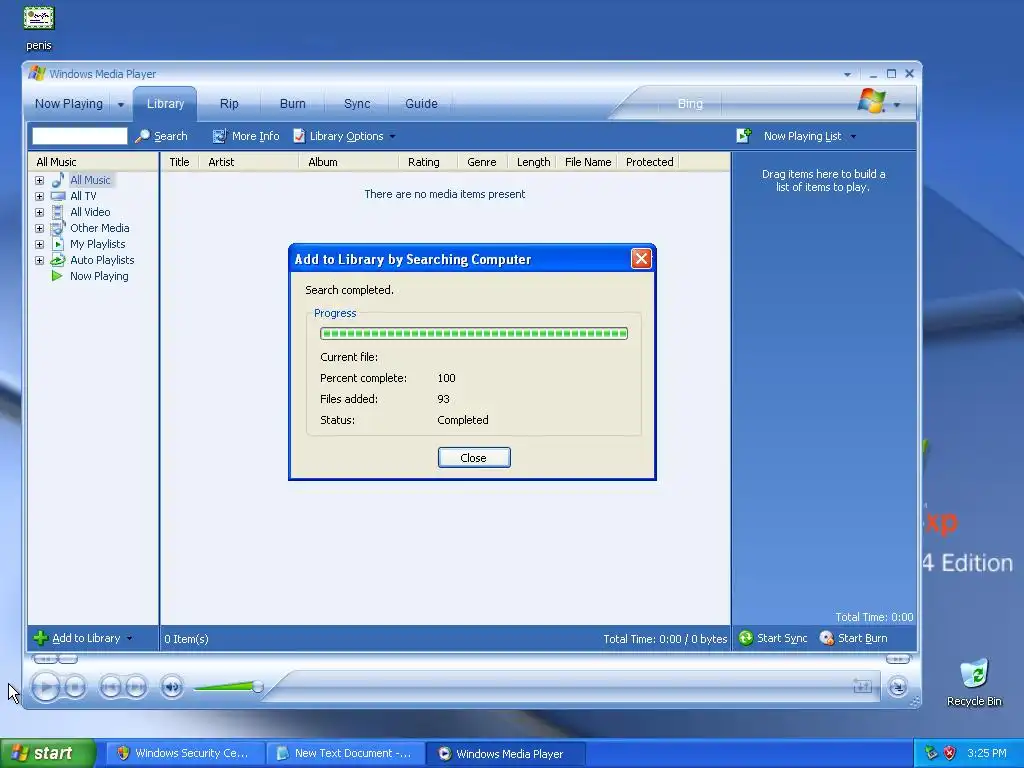
Task: Open the Now Playing tab
Action: tap(69, 104)
